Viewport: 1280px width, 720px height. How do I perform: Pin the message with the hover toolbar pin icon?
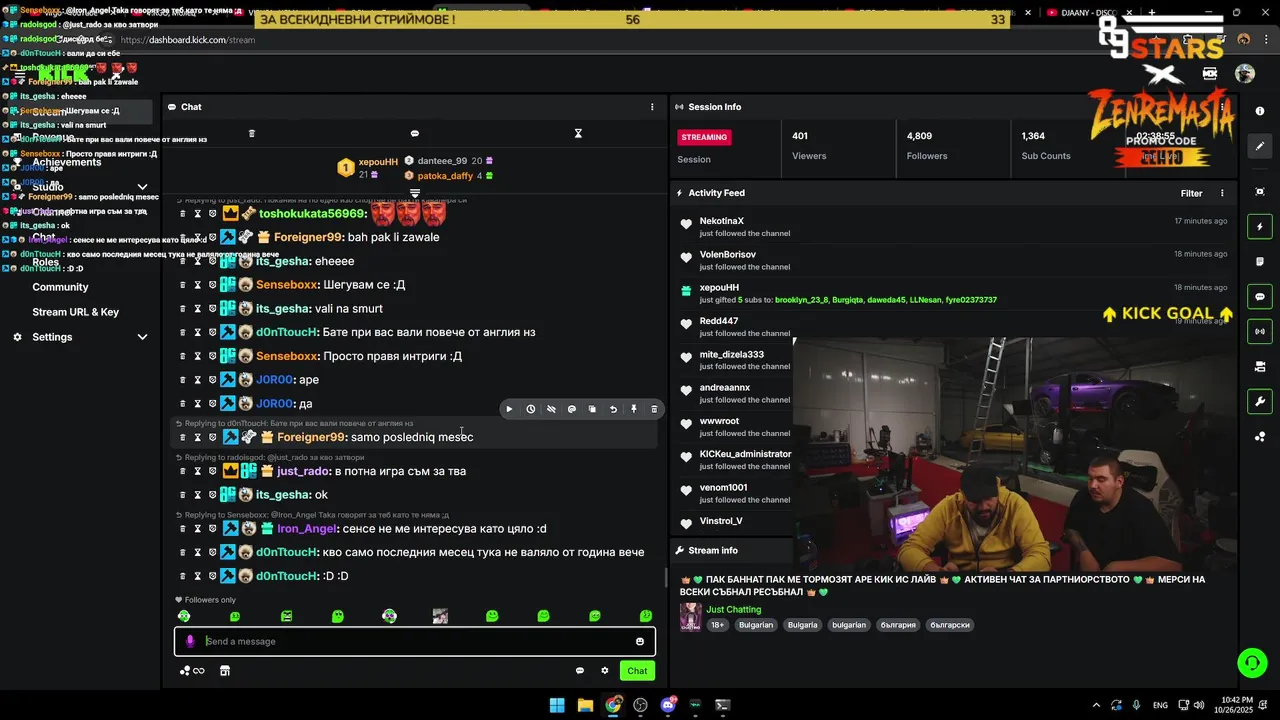(x=633, y=409)
